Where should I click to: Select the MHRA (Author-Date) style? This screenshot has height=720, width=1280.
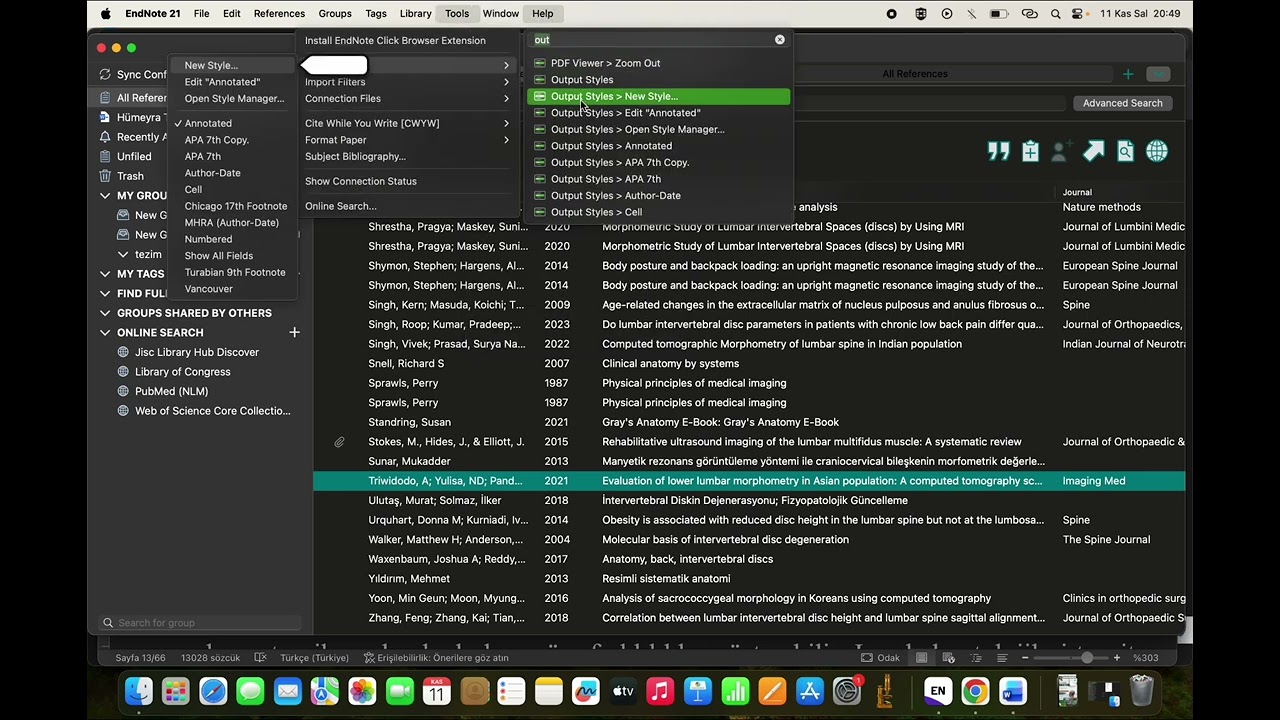pyautogui.click(x=234, y=223)
